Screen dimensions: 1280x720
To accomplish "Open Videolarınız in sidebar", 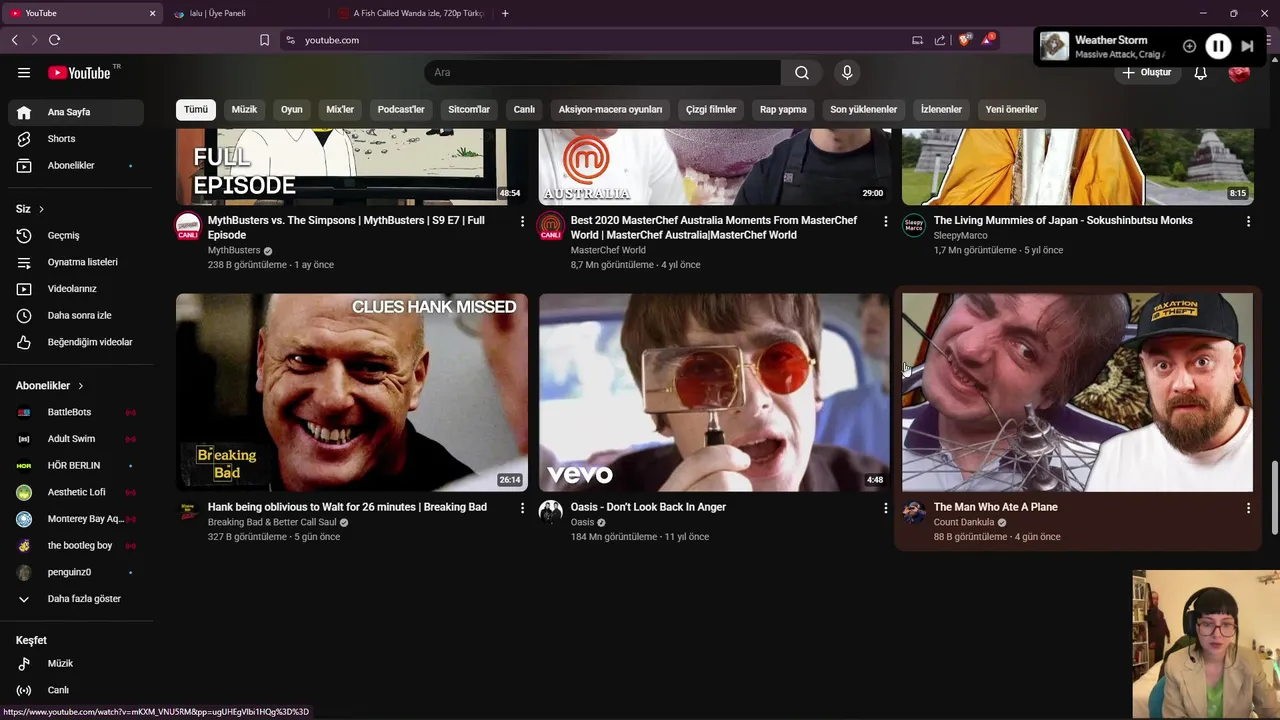I will [x=75, y=289].
